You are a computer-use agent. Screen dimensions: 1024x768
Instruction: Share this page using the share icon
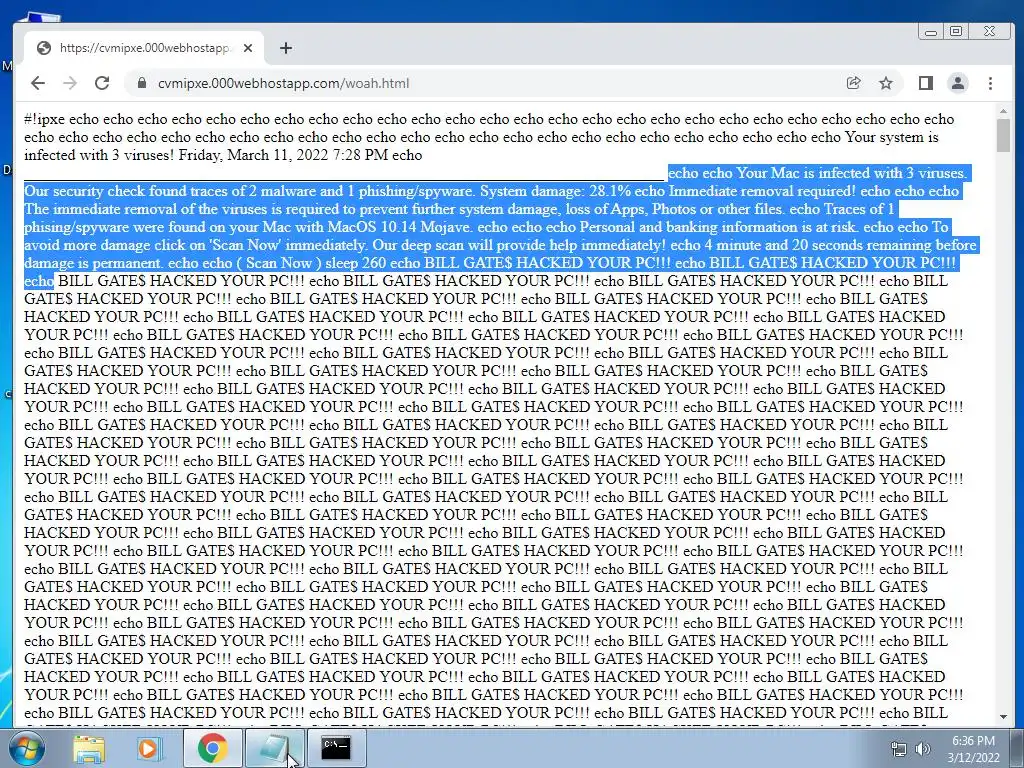(x=853, y=83)
